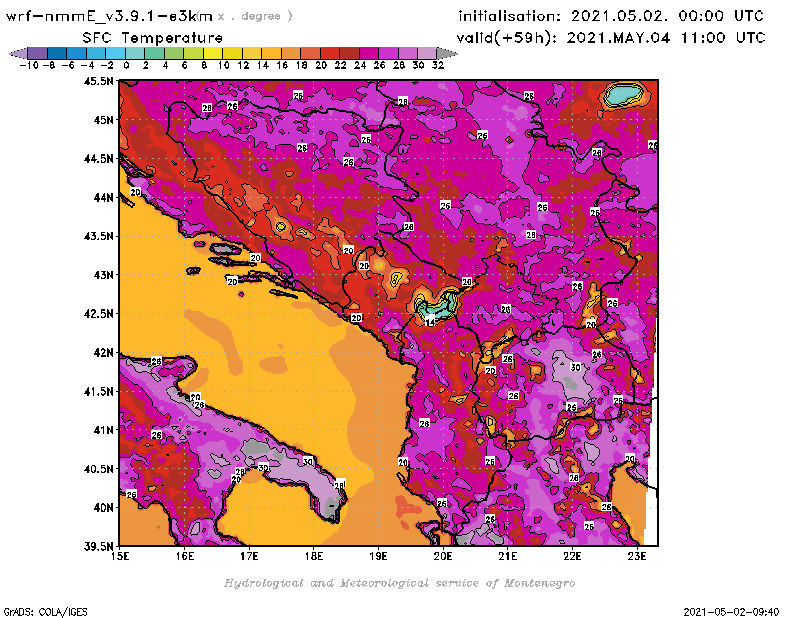The image size is (800, 618).
Task: Click the red swatch between 20 and 22
Action: click(330, 53)
